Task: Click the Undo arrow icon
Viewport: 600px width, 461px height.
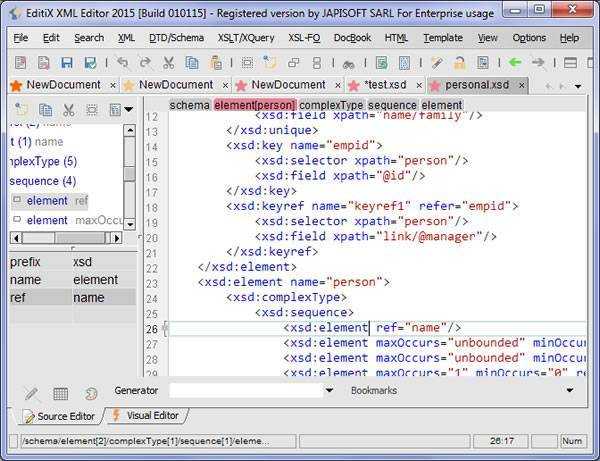Action: (x=122, y=62)
